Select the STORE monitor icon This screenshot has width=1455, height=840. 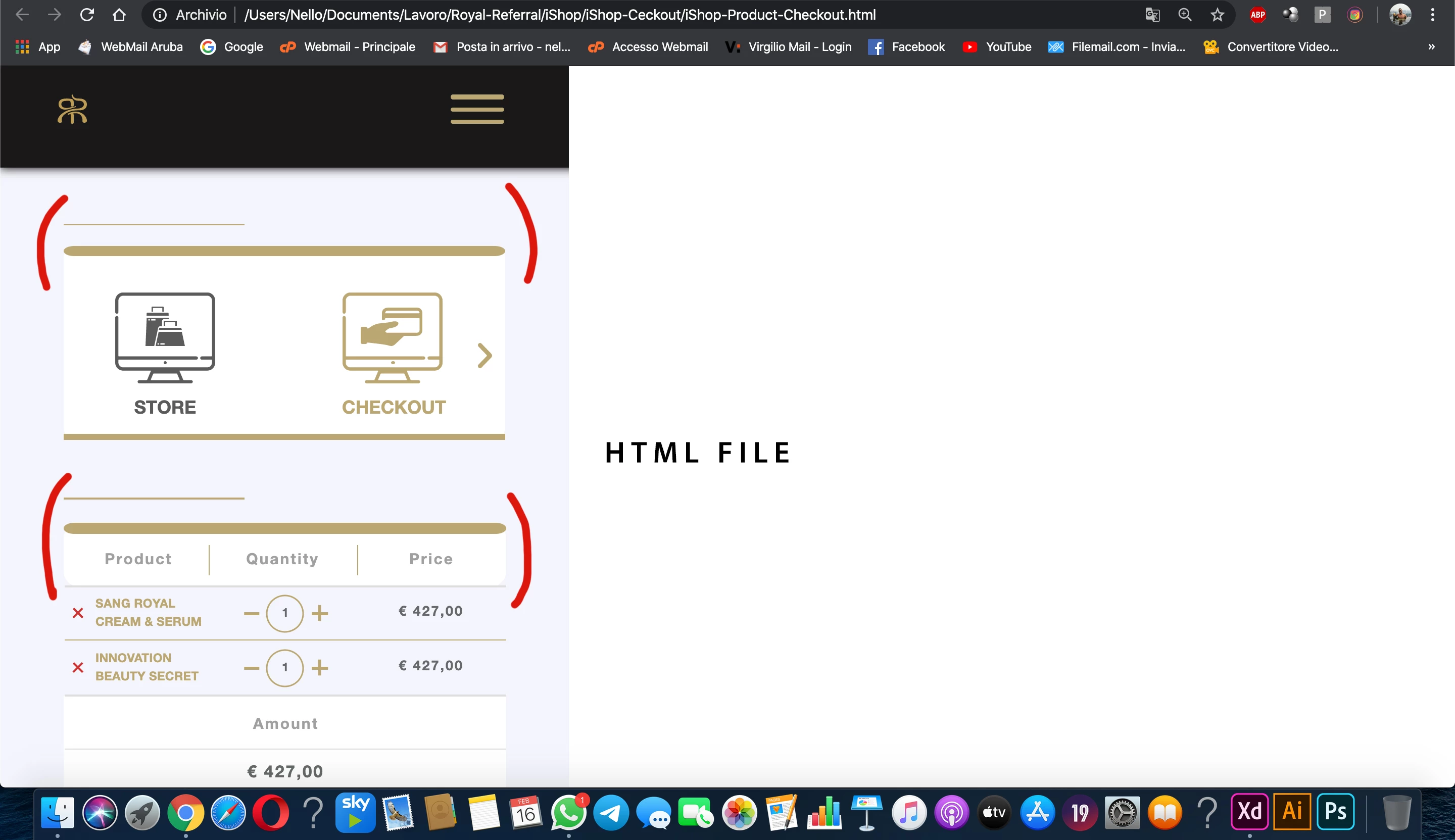click(165, 337)
